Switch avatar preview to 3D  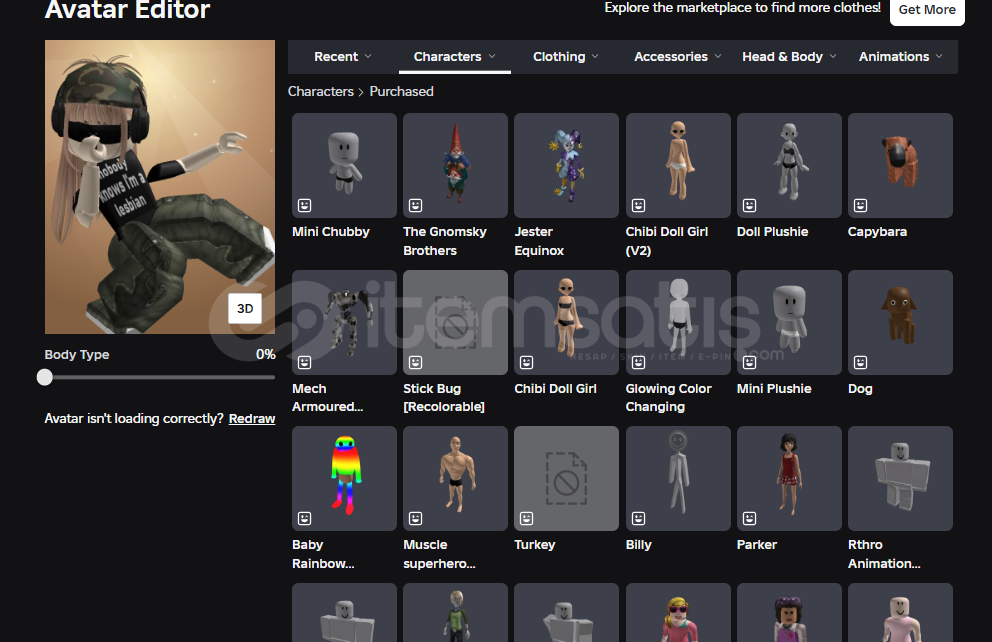click(245, 309)
